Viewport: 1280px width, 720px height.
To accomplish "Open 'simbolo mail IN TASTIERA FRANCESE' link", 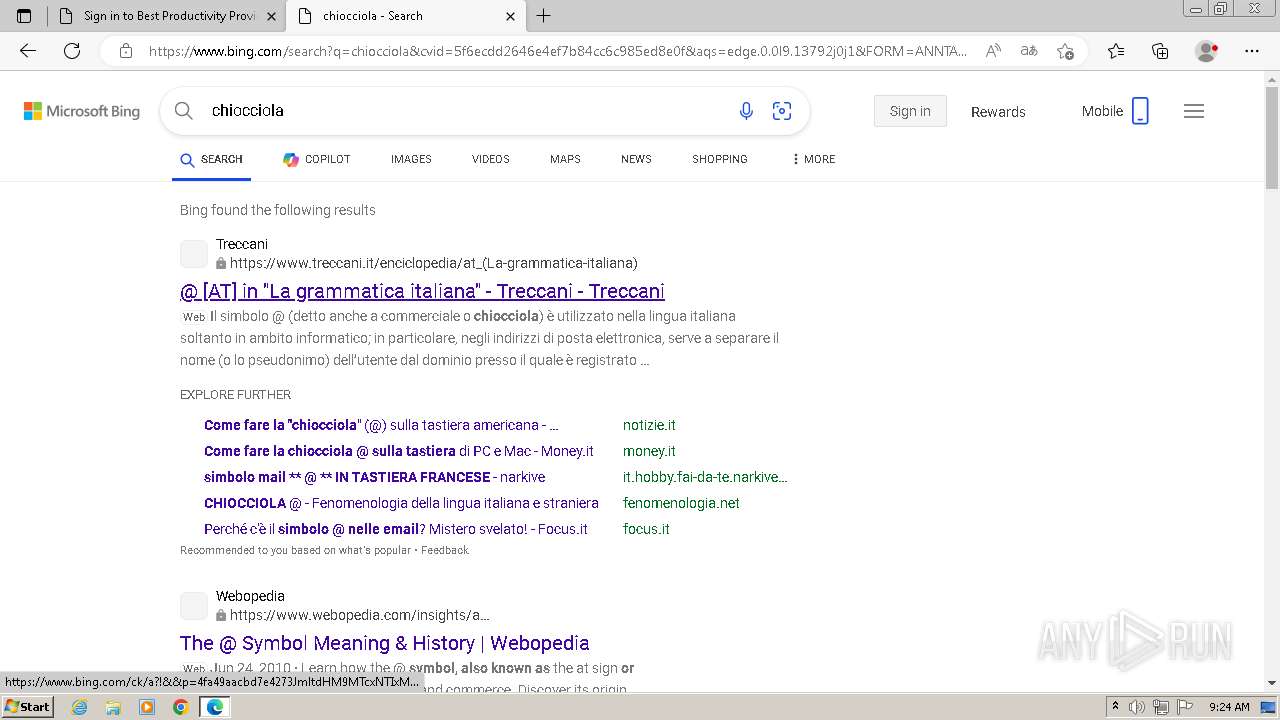I will [x=374, y=477].
